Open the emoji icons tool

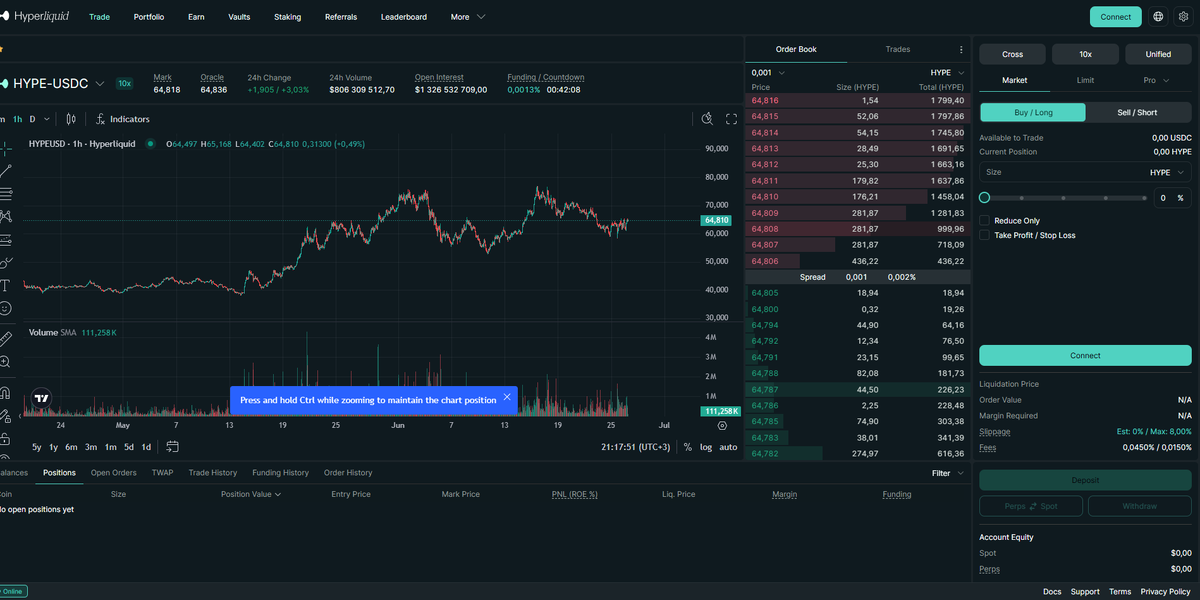5,309
